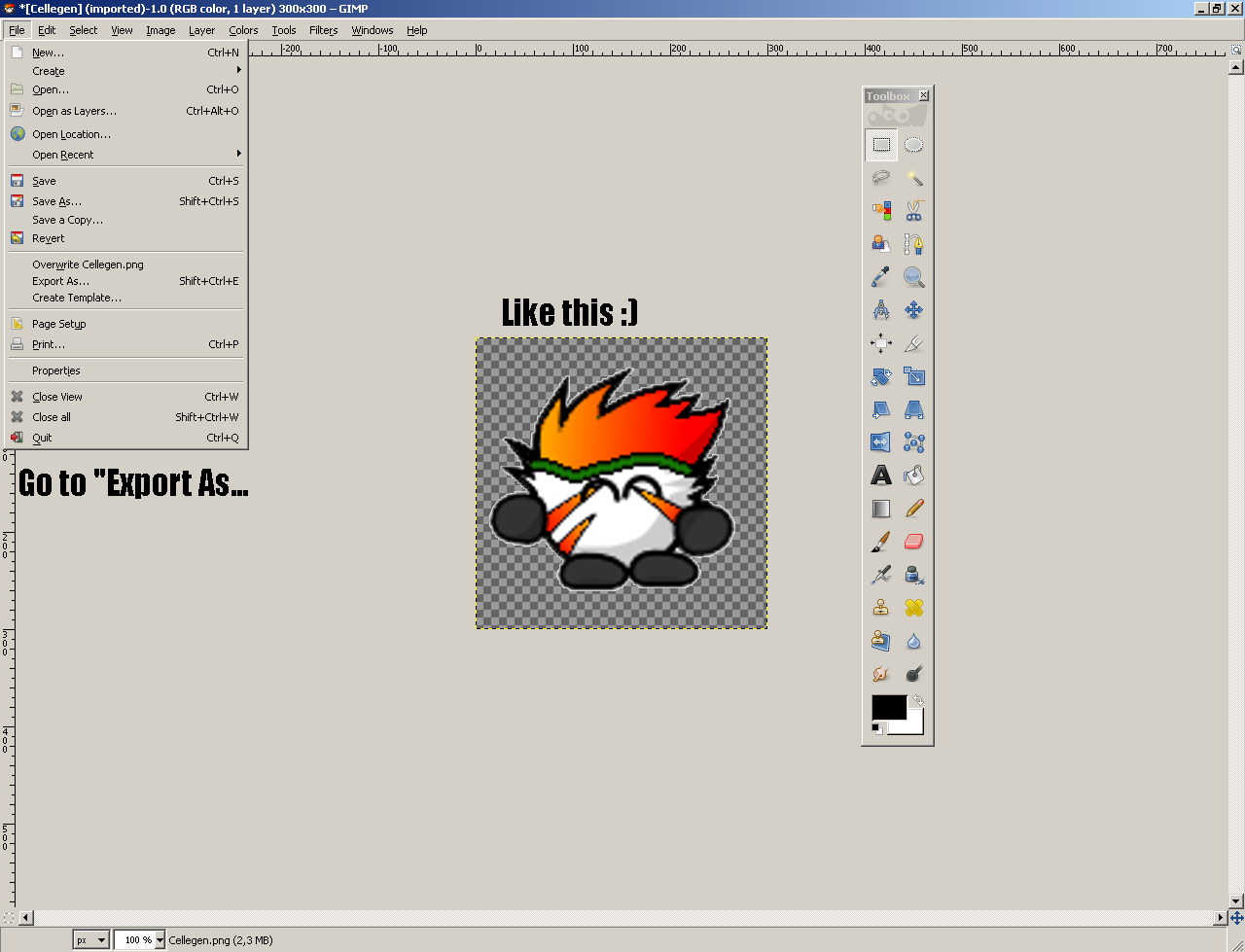Viewport: 1245px width, 952px height.
Task: Choose the Eraser tool
Action: click(x=913, y=541)
